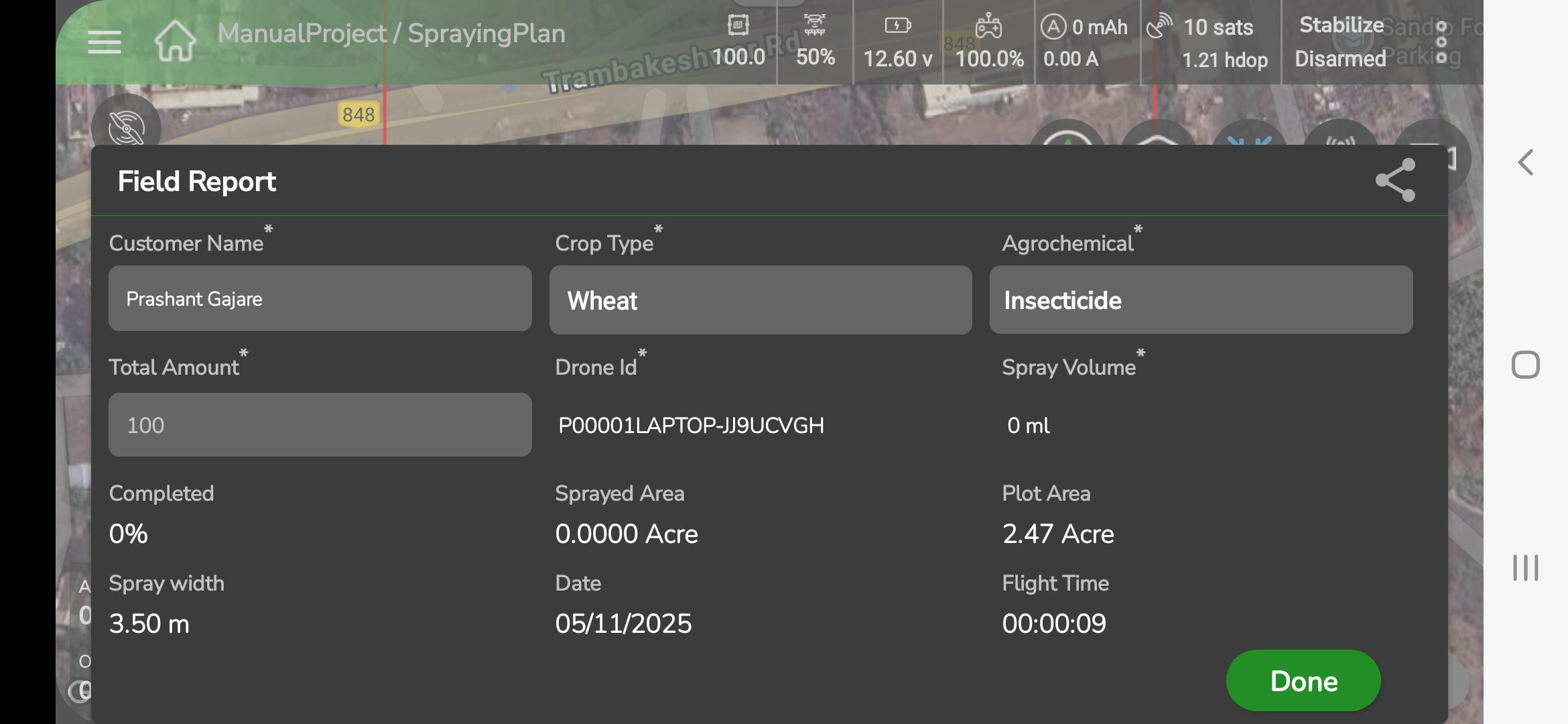This screenshot has height=724, width=1568.
Task: Open Android recent apps button
Action: [x=1525, y=568]
